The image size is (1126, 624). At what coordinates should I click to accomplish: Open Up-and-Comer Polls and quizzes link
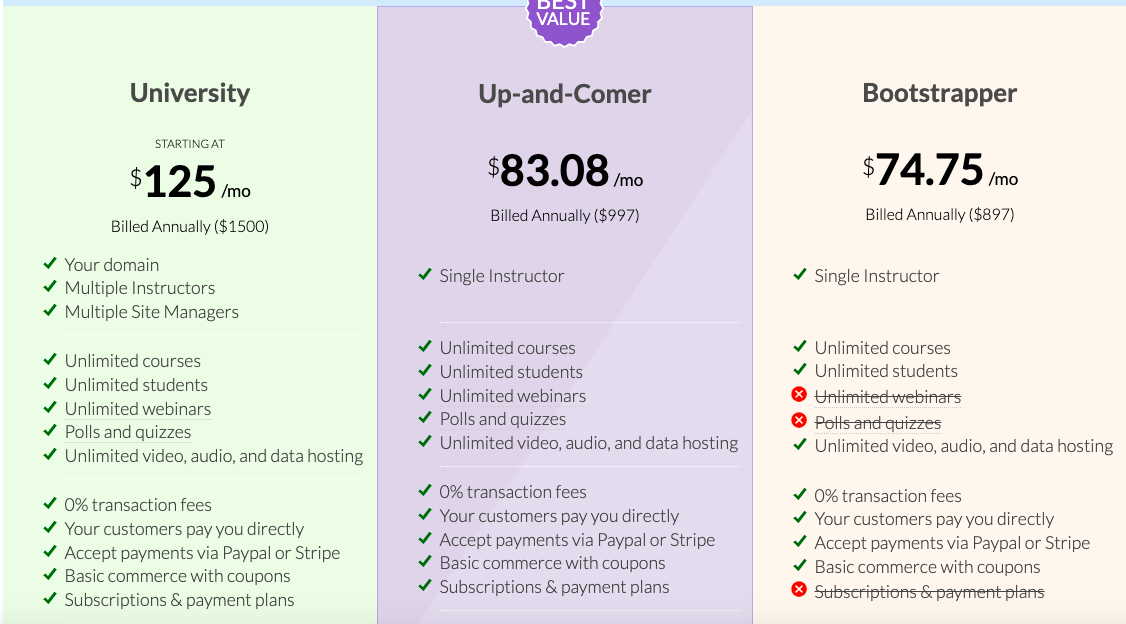[x=503, y=419]
